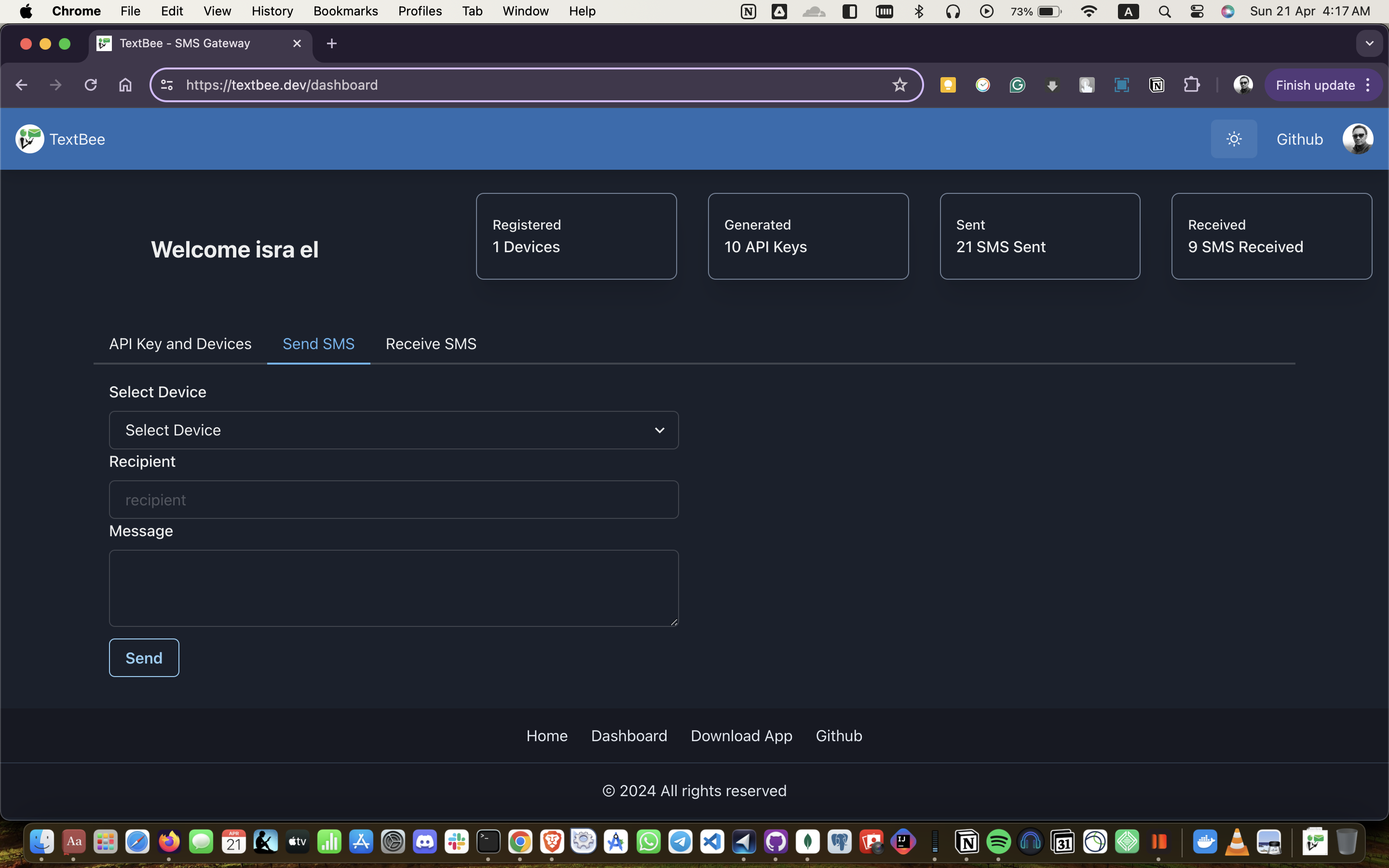The image size is (1389, 868).
Task: Go to Home in the footer
Action: (x=547, y=735)
